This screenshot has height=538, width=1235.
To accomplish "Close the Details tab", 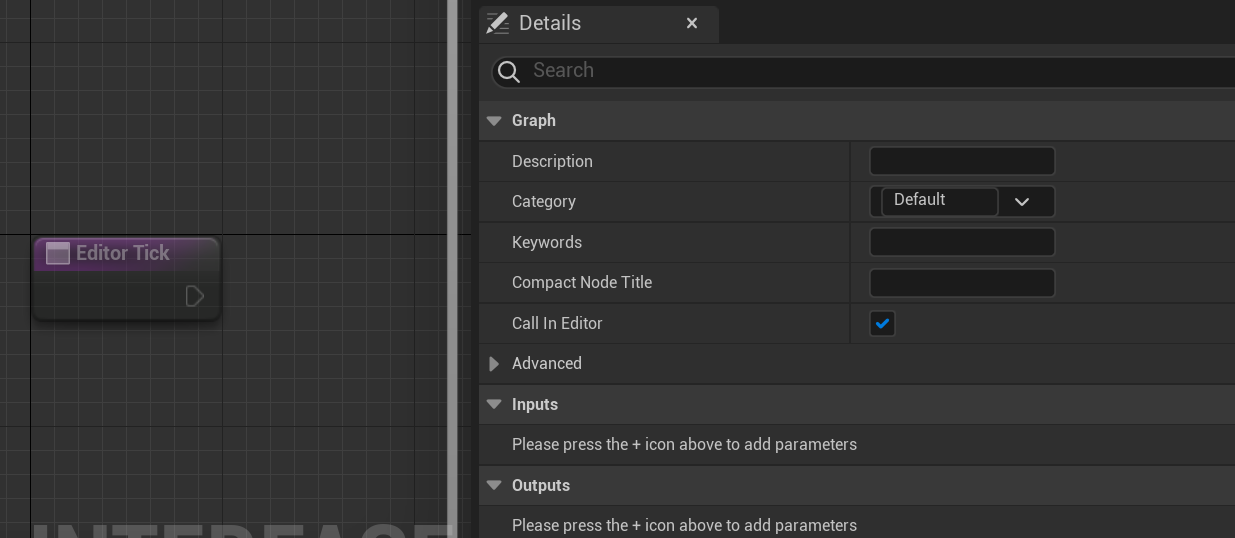I will point(692,23).
